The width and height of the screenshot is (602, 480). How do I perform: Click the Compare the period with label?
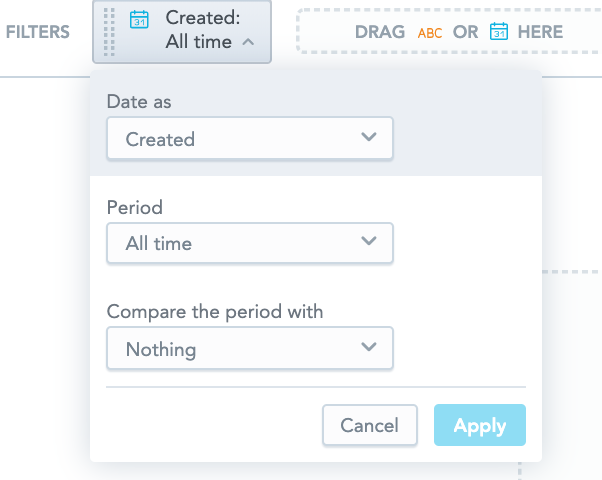215,312
